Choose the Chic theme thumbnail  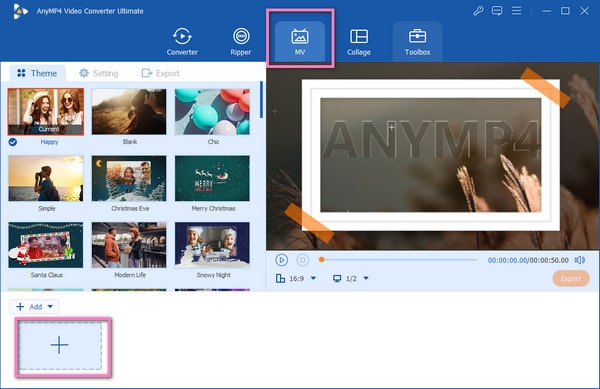click(212, 112)
